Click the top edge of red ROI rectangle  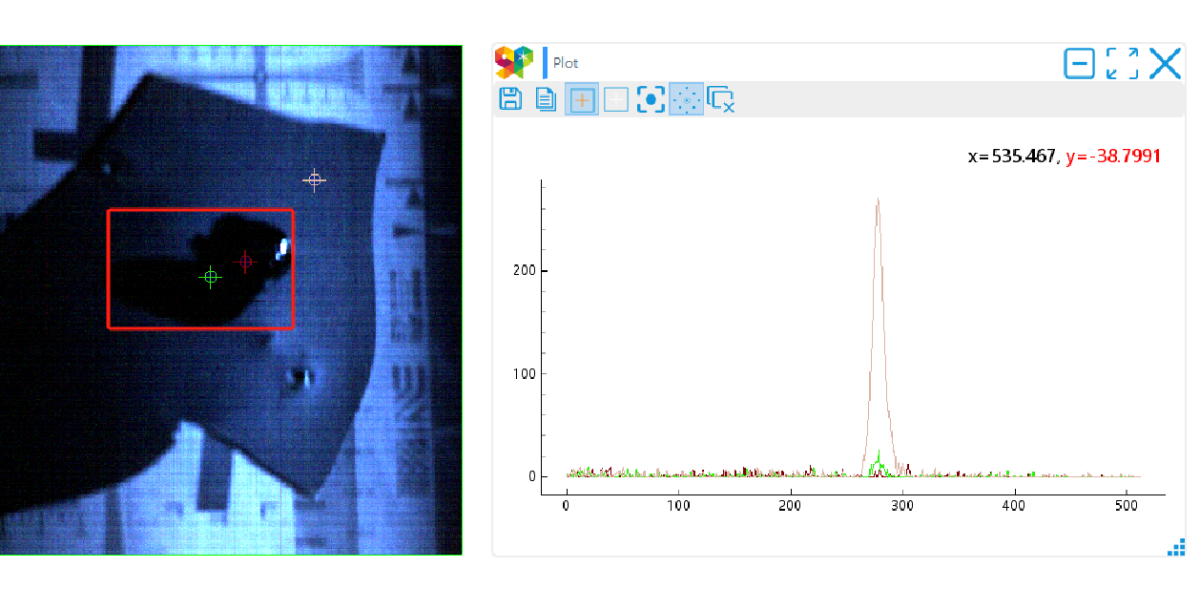(200, 210)
